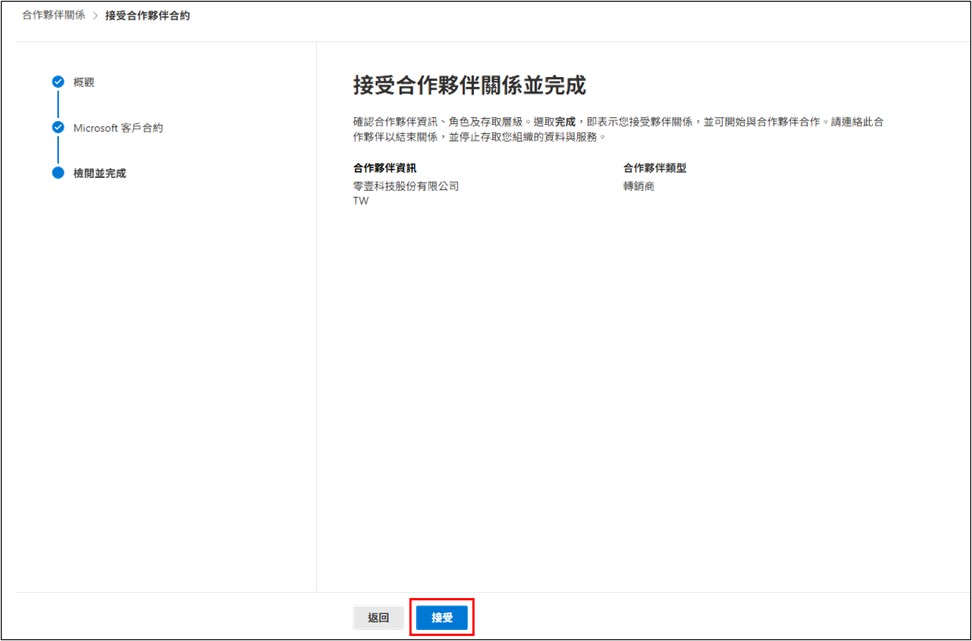Click the page title 接受合作夥伴關係並完成
This screenshot has width=972, height=641.
click(x=467, y=84)
